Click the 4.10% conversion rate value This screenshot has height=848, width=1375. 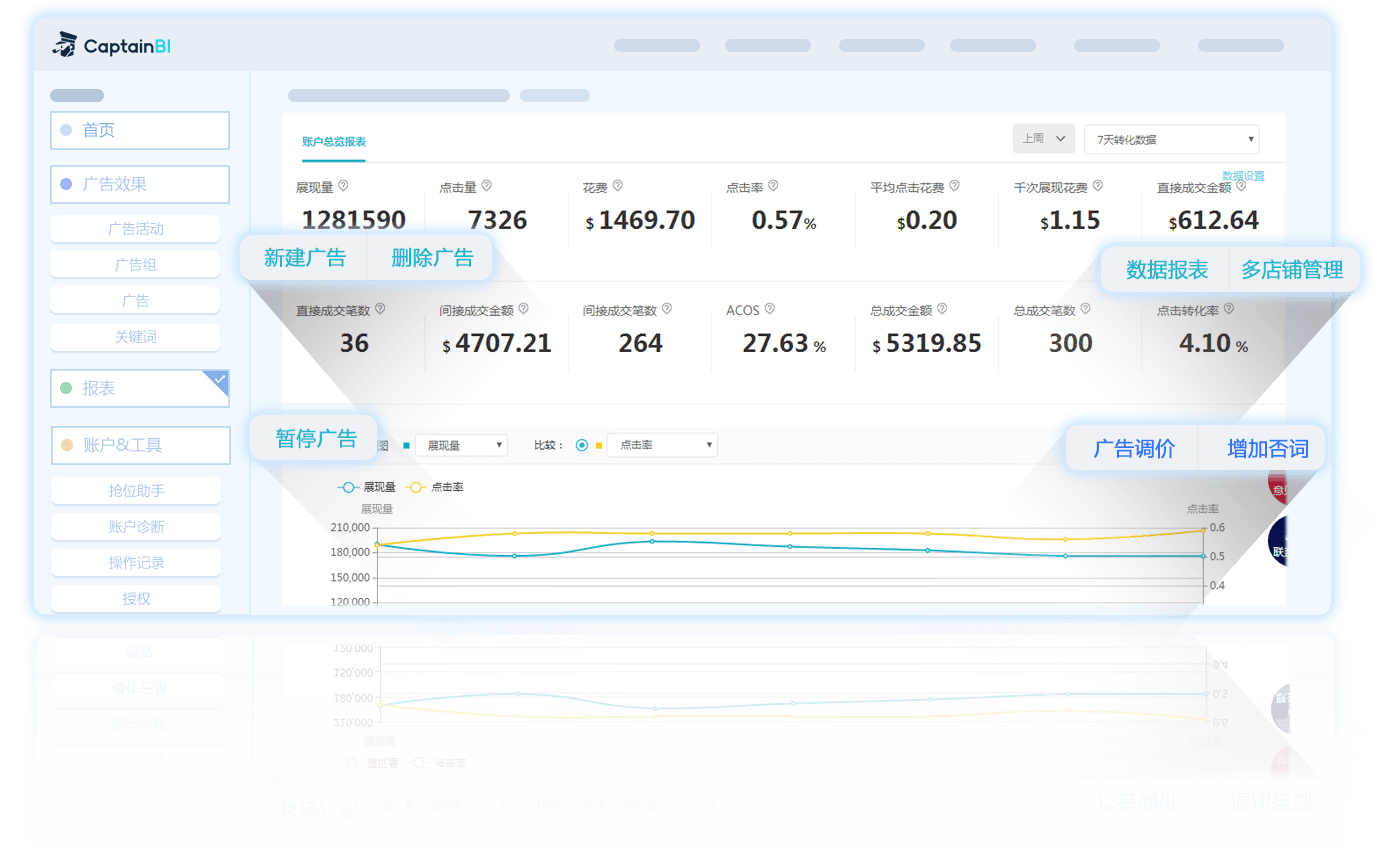pyautogui.click(x=1213, y=344)
